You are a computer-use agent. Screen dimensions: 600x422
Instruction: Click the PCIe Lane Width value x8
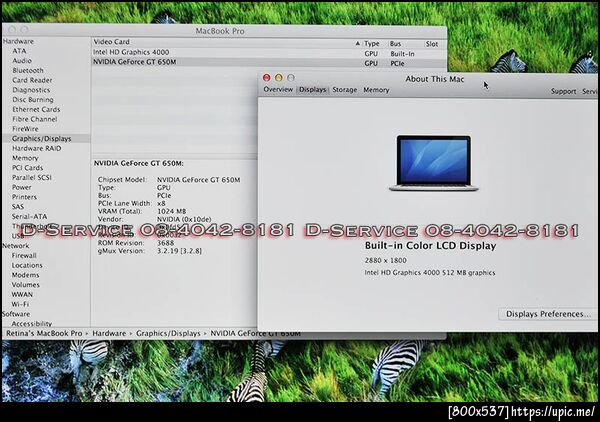(161, 204)
